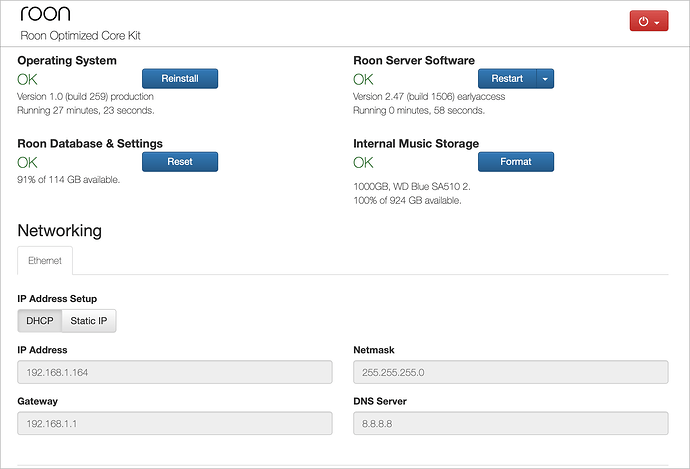Image resolution: width=690 pixels, height=469 pixels.
Task: Click the IP Address label above its field
Action: click(x=42, y=350)
